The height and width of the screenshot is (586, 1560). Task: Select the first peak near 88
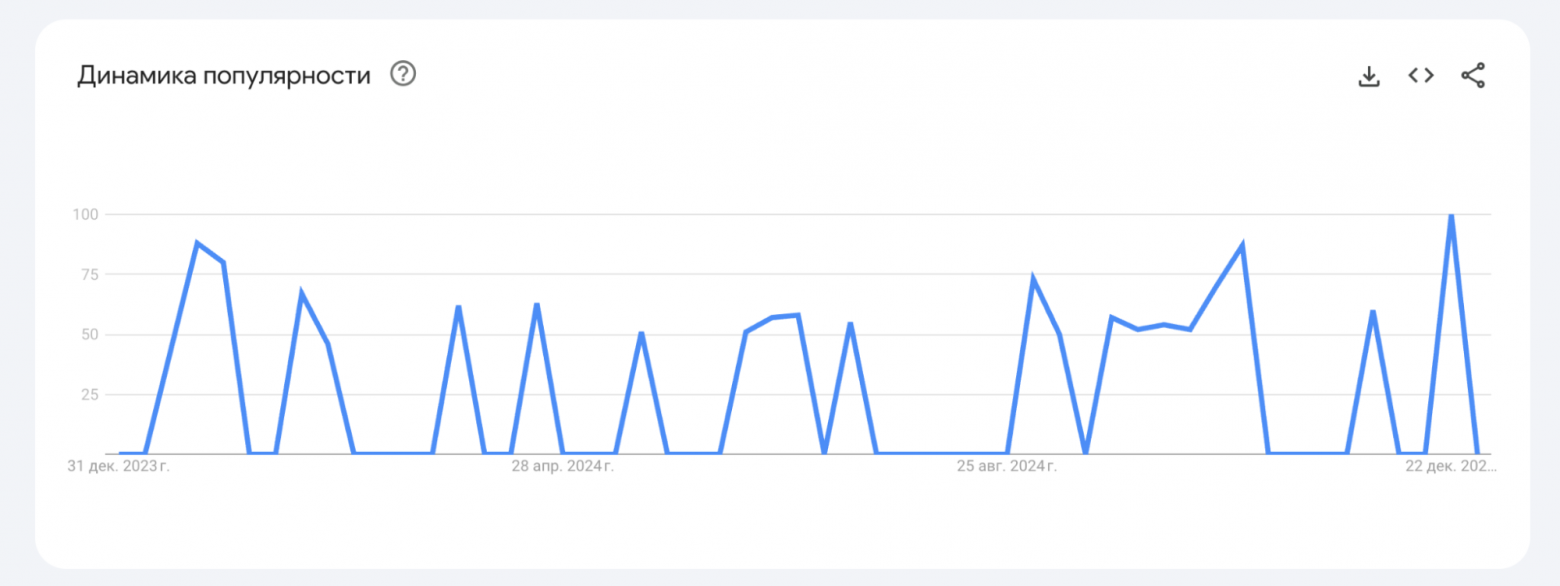point(197,240)
